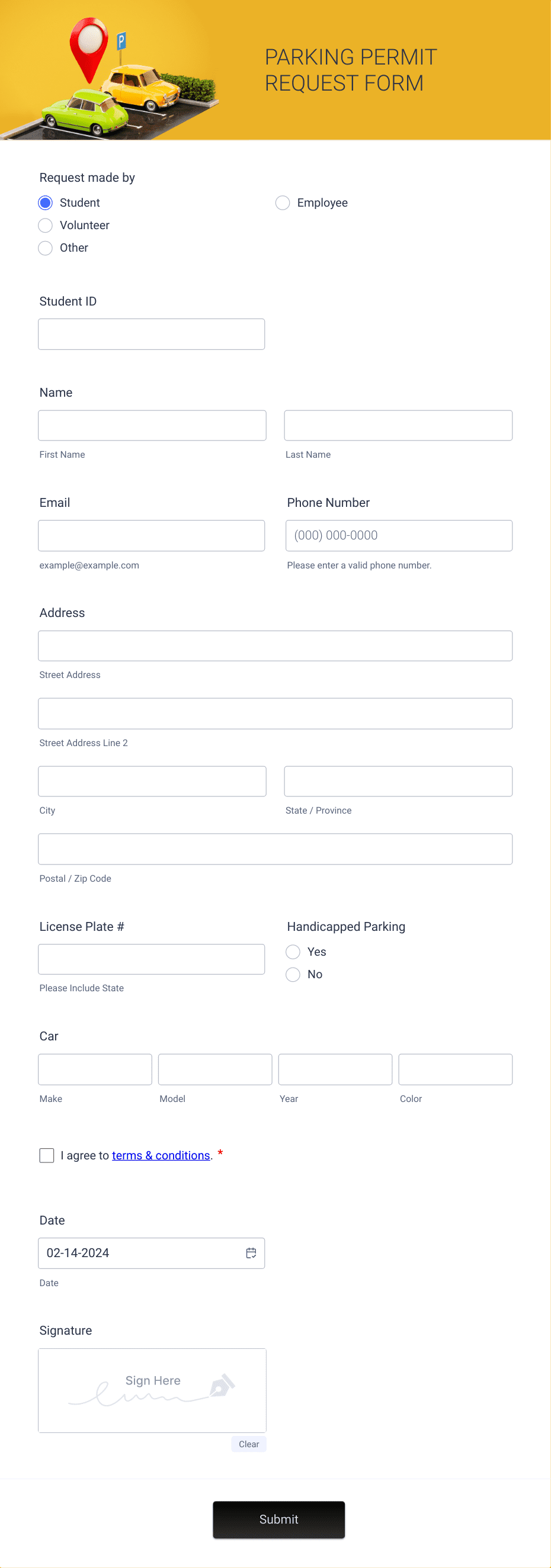Select No for Handicapped Parking

(293, 975)
